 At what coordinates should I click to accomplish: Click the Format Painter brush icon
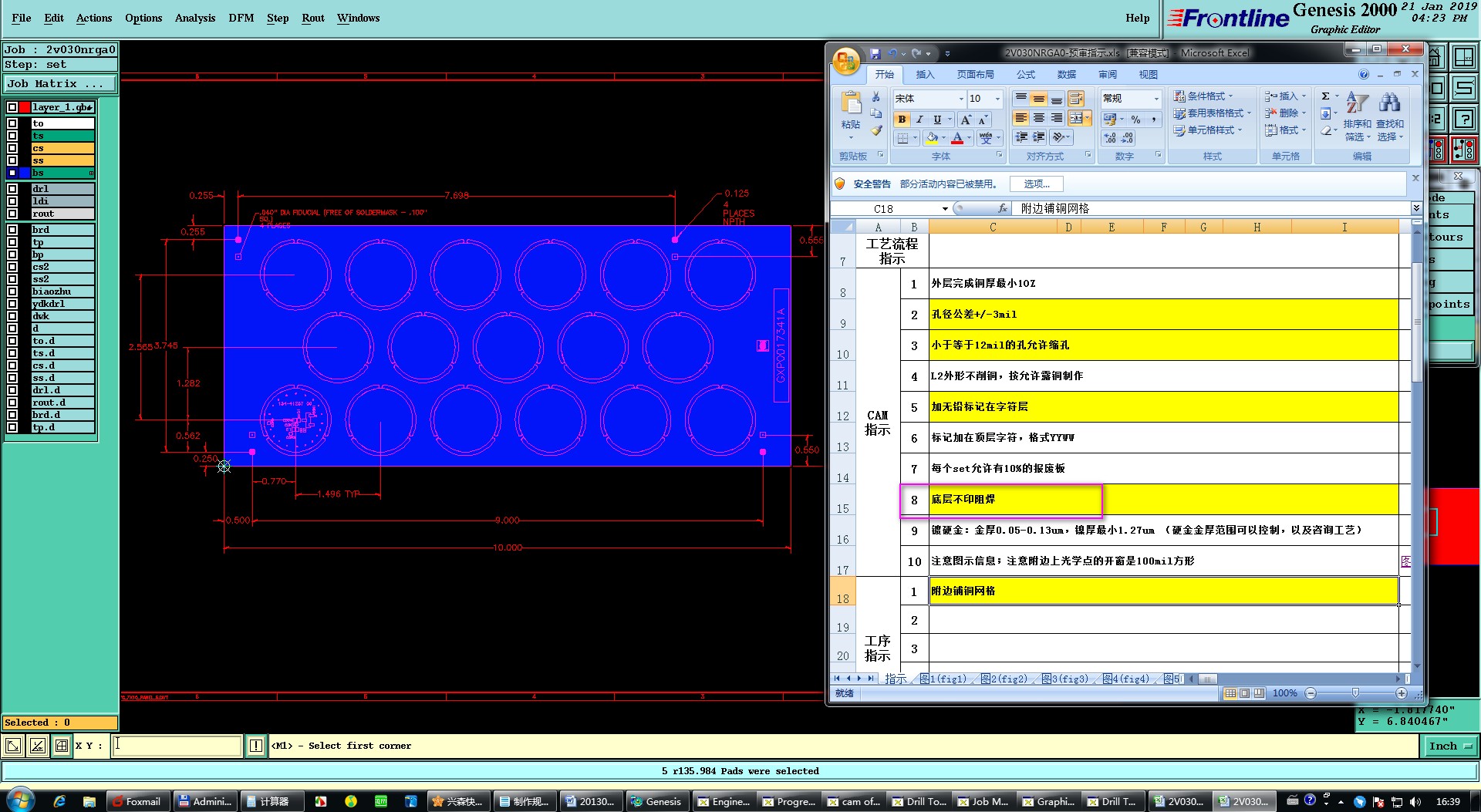point(876,131)
